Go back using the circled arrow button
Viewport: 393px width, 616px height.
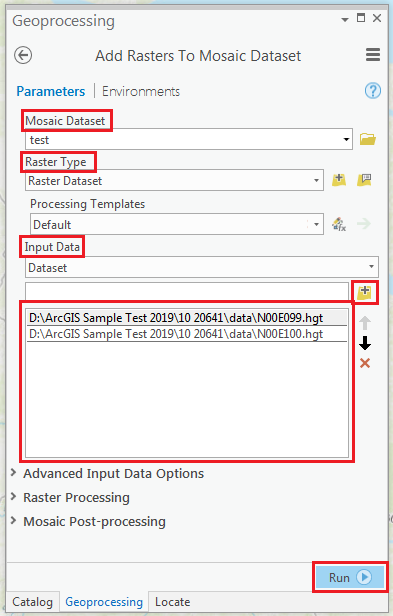tap(23, 55)
